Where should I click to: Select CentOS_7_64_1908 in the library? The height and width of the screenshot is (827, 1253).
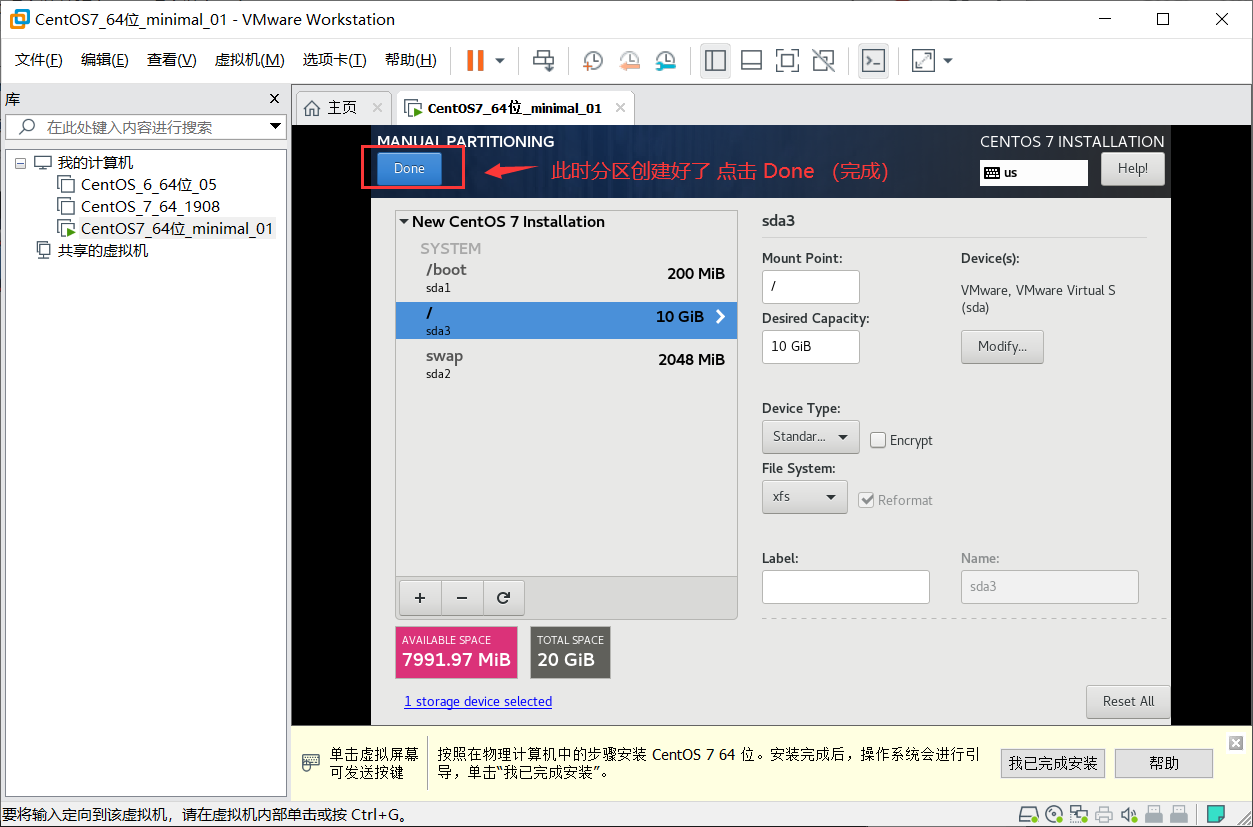(x=150, y=206)
